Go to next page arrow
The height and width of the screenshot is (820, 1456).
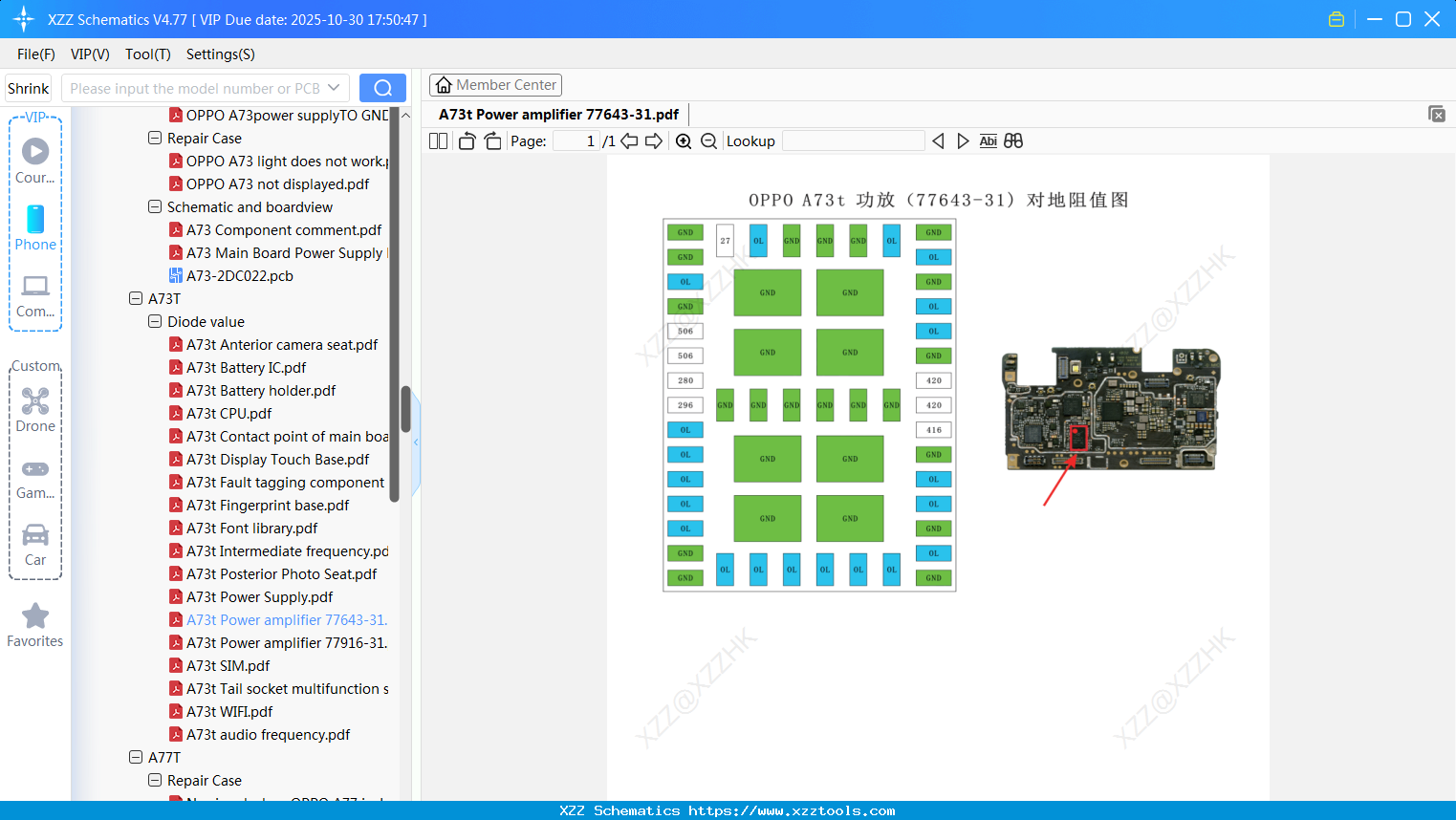pyautogui.click(x=654, y=141)
